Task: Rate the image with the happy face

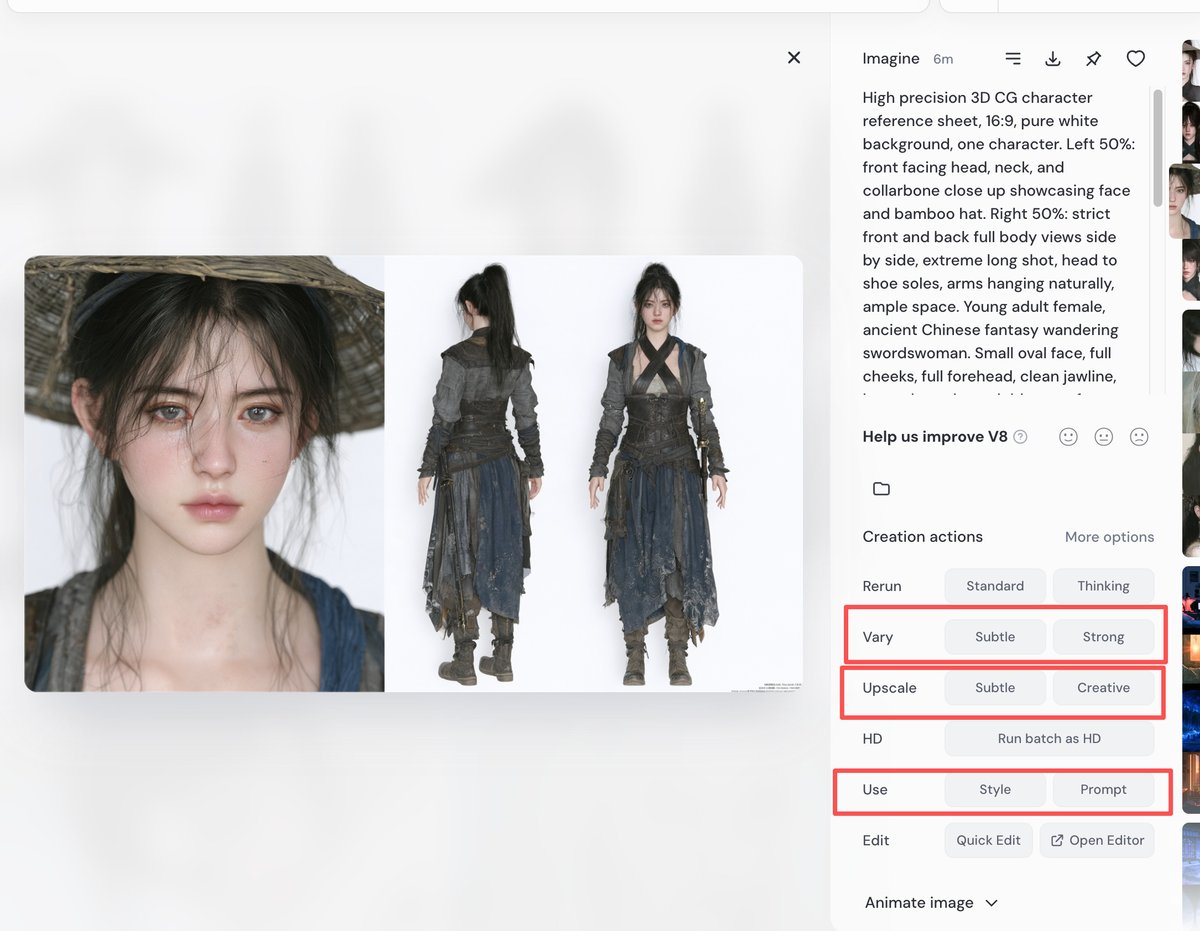Action: [1068, 437]
